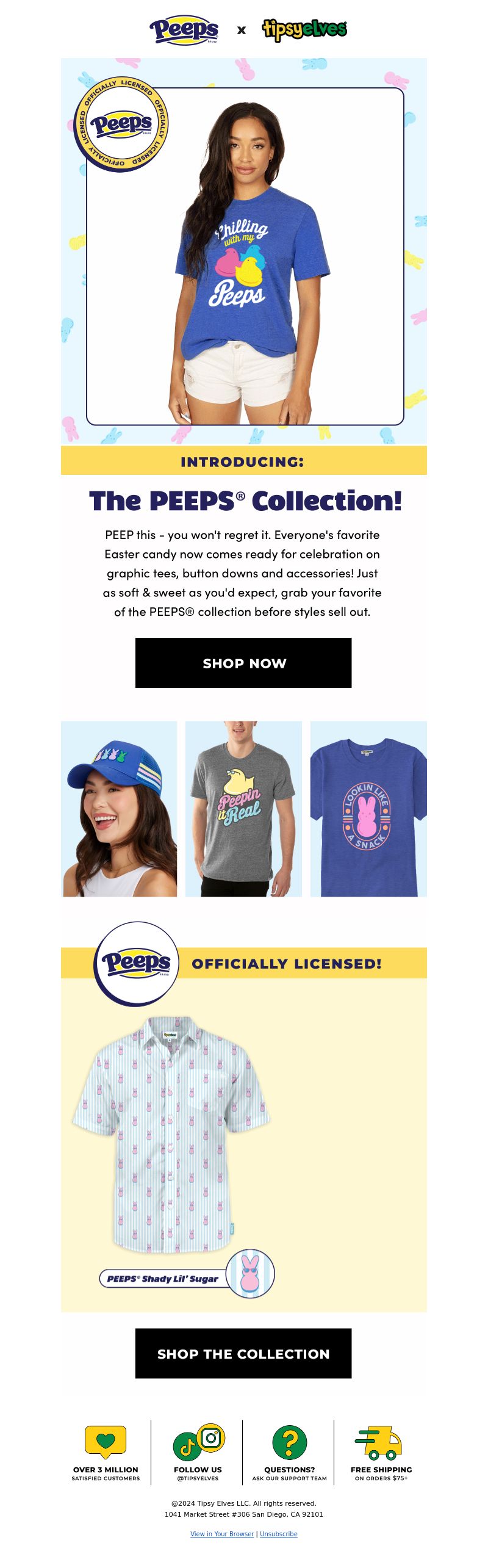Click the free shipping truck icon
This screenshot has height=1568, width=488.
point(379,1443)
